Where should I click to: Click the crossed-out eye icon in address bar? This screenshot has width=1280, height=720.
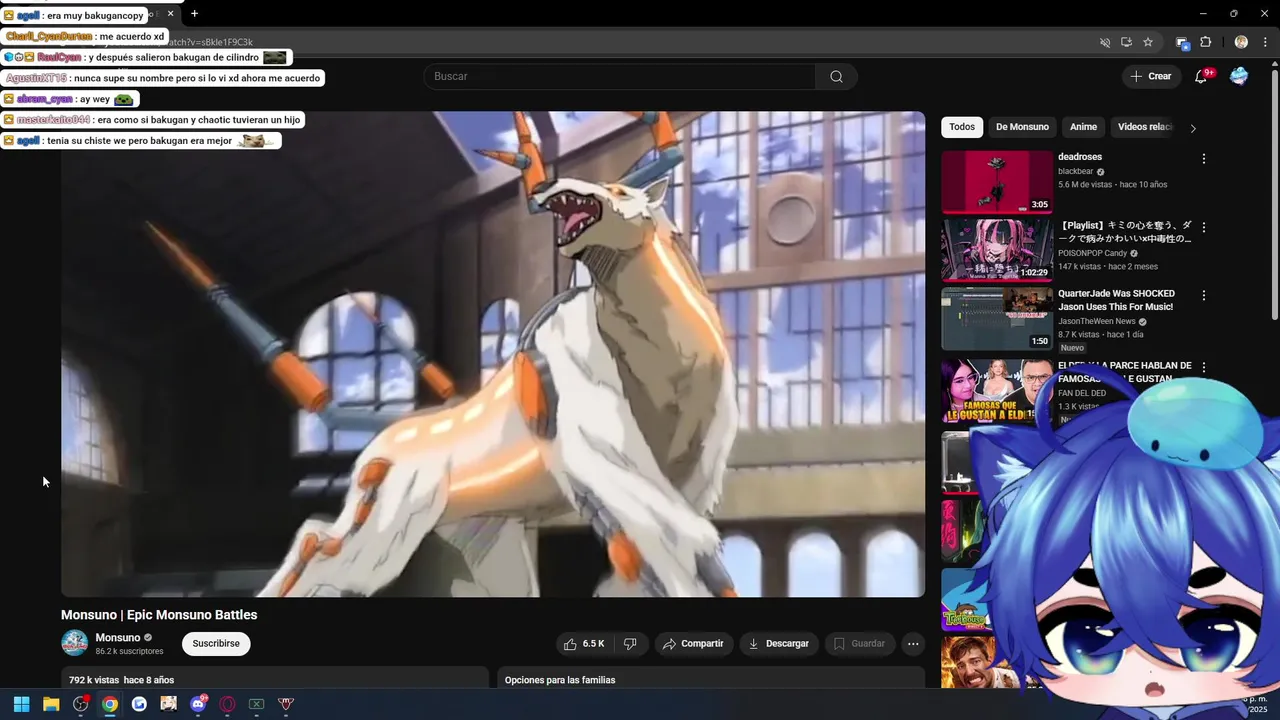tap(1105, 42)
